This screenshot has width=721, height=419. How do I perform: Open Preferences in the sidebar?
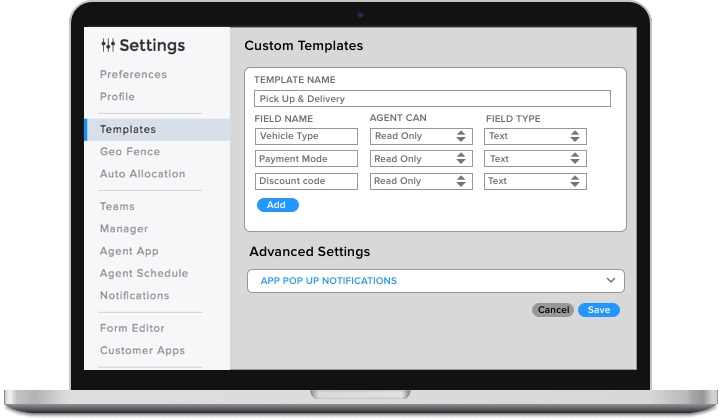pyautogui.click(x=133, y=75)
